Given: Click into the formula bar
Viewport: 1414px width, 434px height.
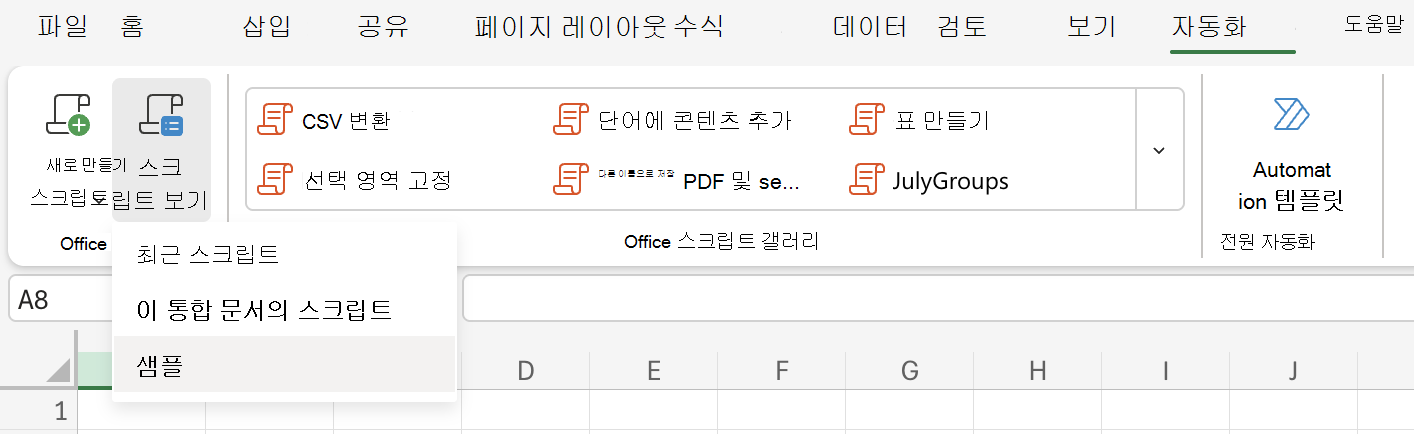Looking at the screenshot, I should 938,300.
